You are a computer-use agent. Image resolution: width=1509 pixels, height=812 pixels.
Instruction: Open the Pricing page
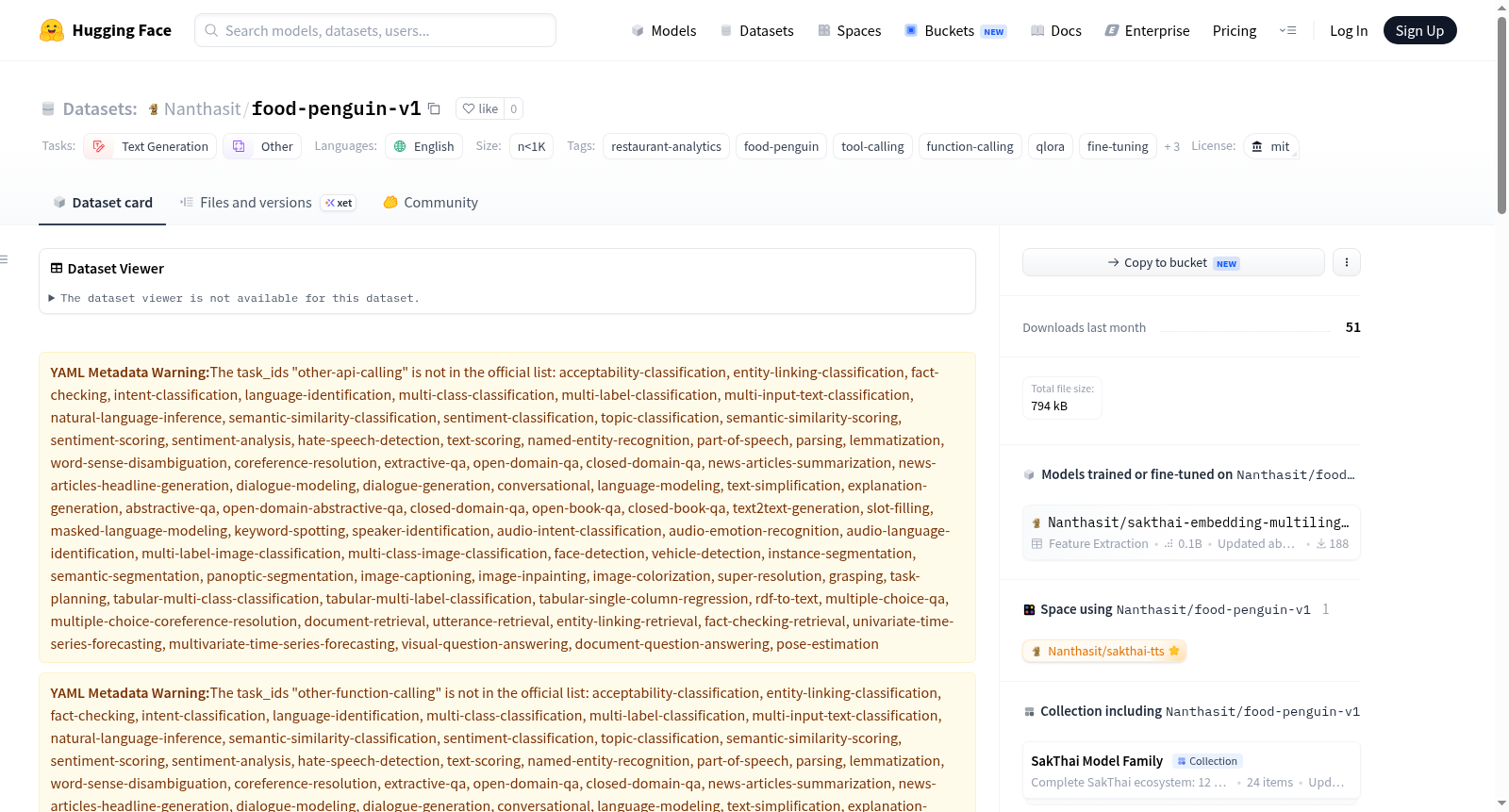pos(1235,30)
